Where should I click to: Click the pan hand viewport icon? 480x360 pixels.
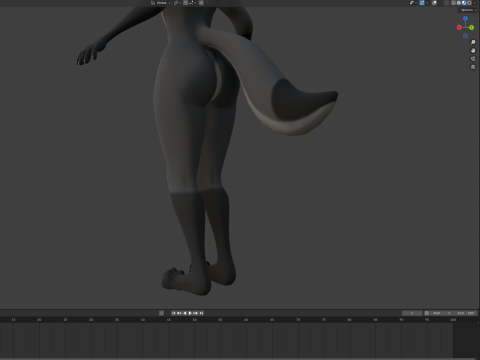click(x=473, y=50)
